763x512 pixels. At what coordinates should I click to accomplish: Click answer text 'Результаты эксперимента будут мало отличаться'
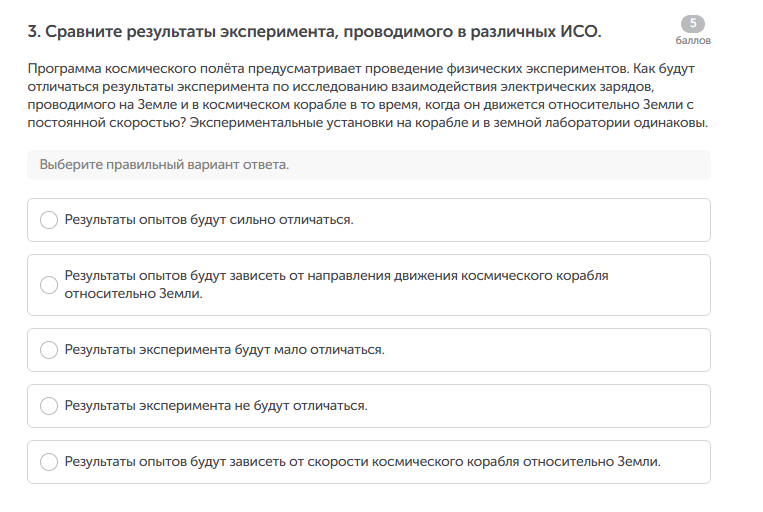point(224,350)
